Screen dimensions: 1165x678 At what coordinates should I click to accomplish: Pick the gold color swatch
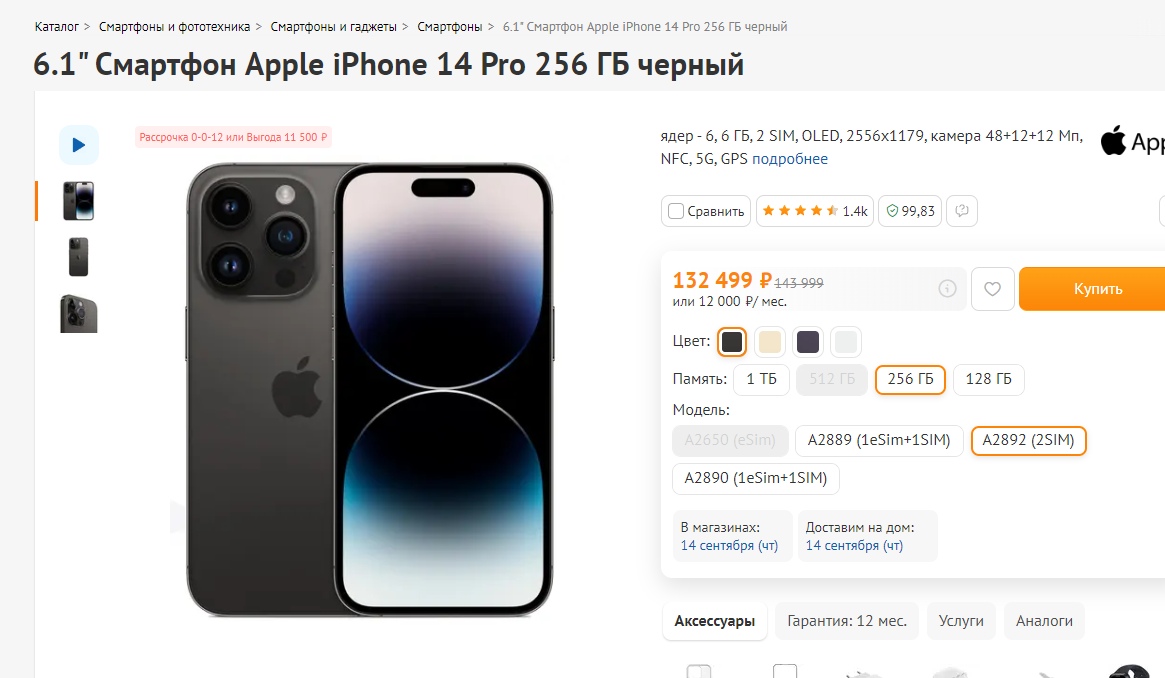[770, 342]
